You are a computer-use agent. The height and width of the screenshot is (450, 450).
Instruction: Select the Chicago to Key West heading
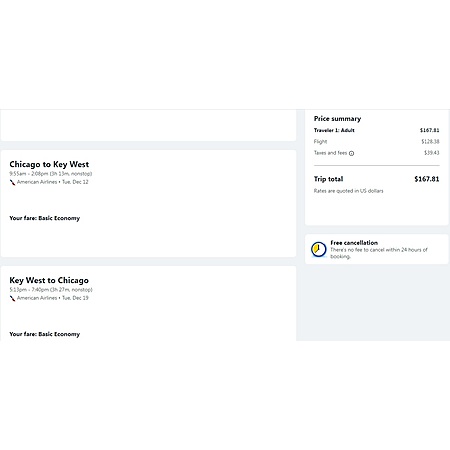tap(49, 164)
